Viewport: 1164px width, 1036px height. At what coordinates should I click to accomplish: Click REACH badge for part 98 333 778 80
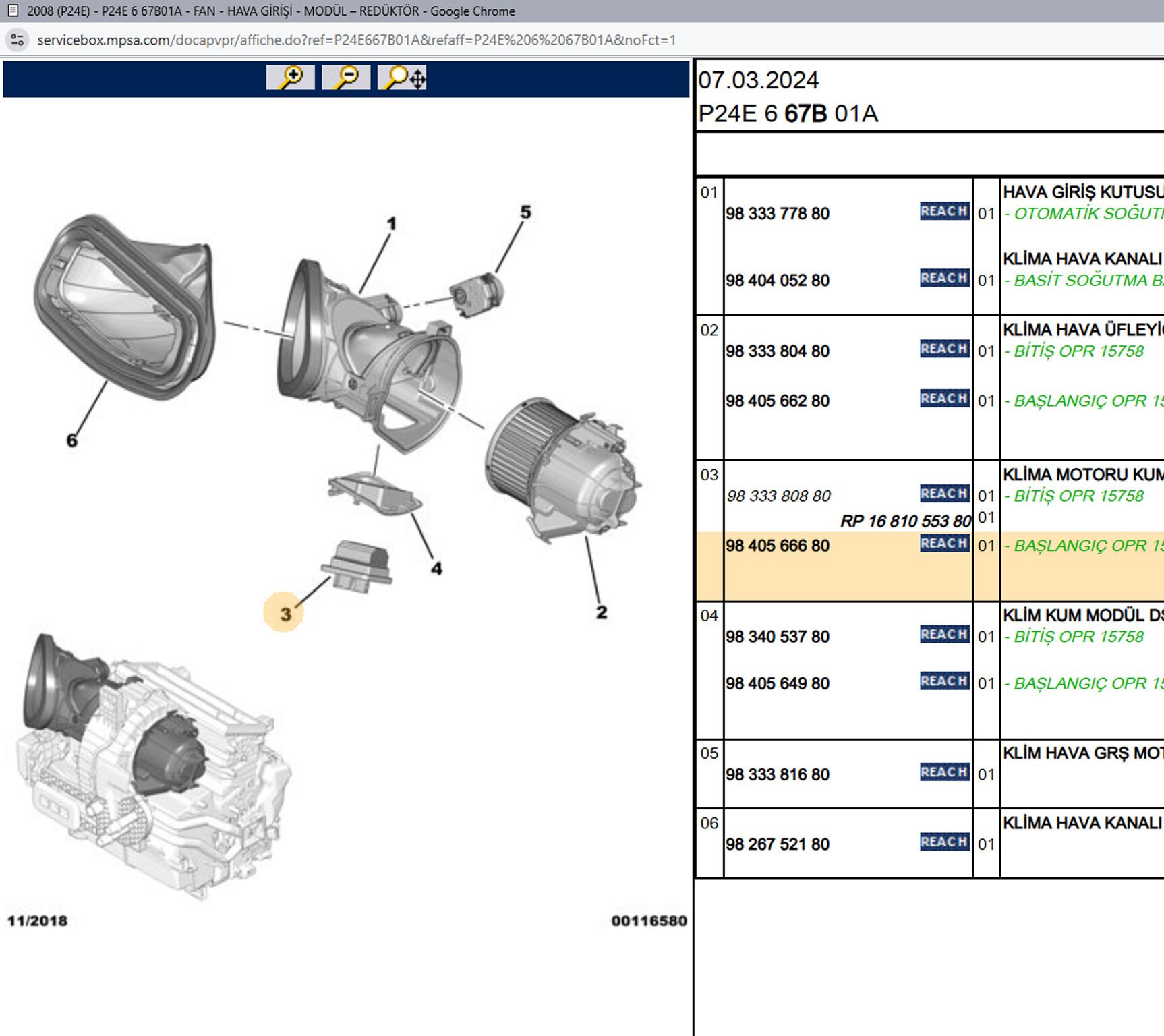click(x=944, y=211)
